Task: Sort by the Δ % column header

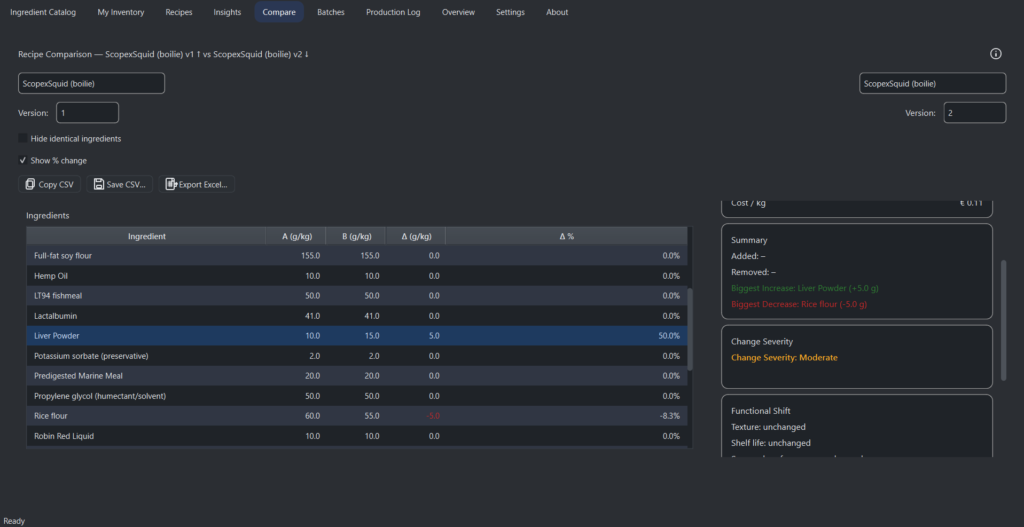Action: tap(566, 236)
